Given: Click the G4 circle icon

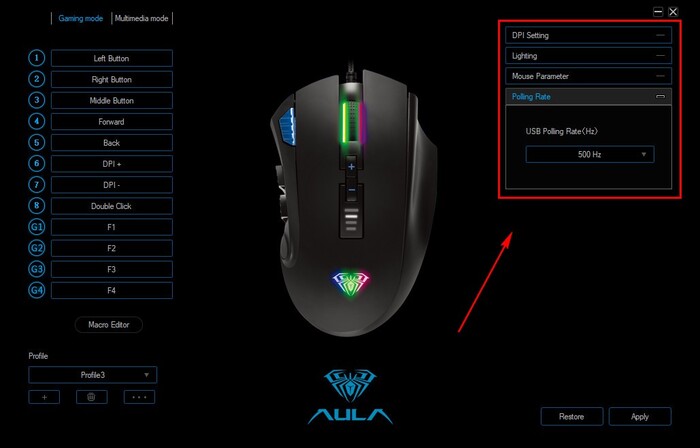Looking at the screenshot, I should point(37,290).
